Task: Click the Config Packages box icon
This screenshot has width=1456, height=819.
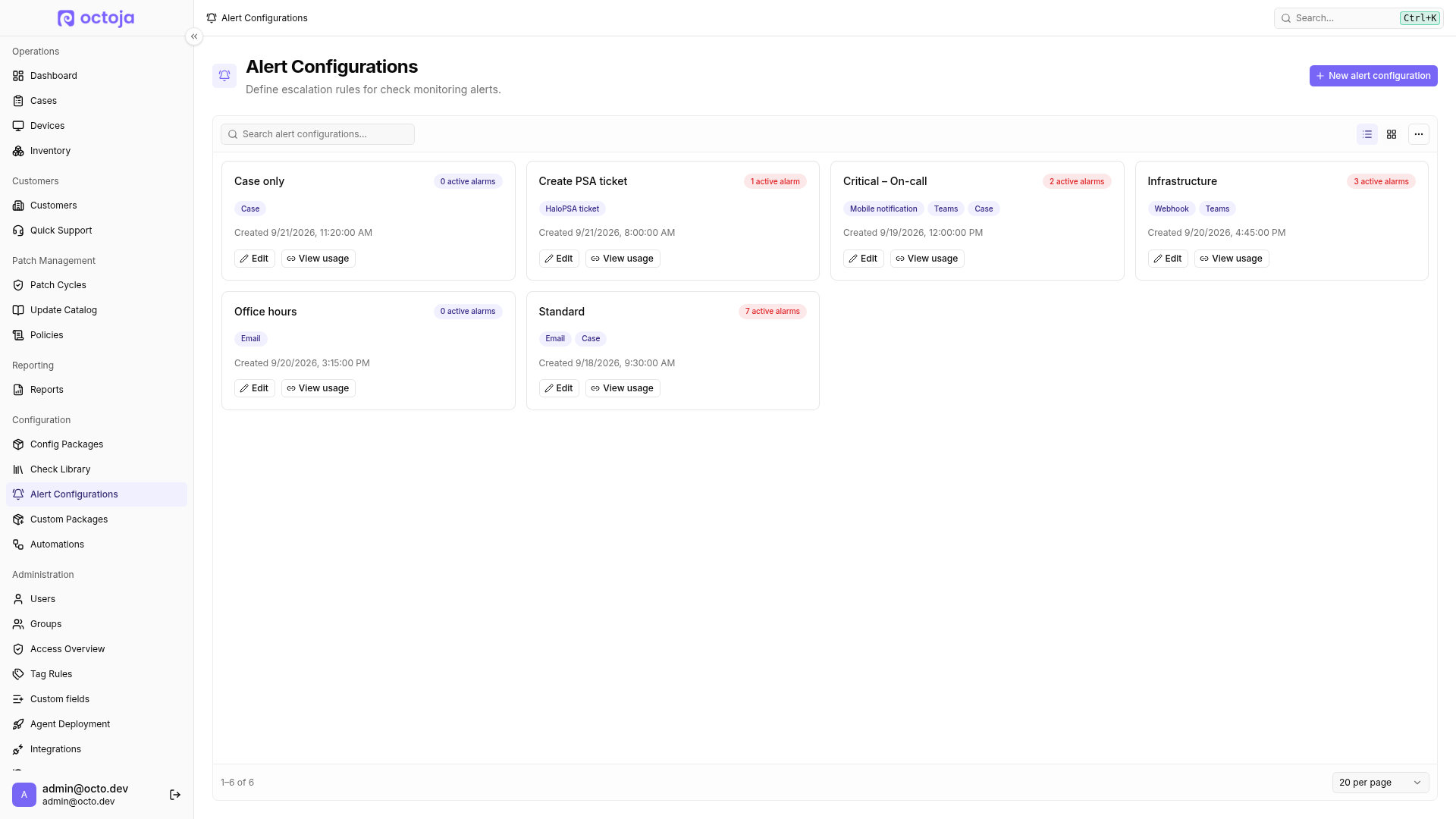Action: (18, 444)
